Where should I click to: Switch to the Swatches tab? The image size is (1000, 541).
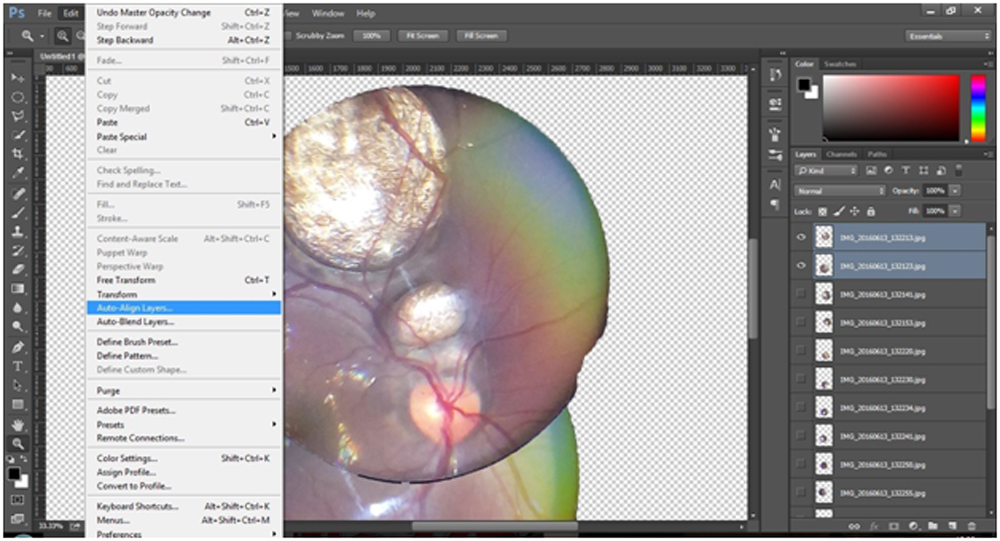pos(840,64)
